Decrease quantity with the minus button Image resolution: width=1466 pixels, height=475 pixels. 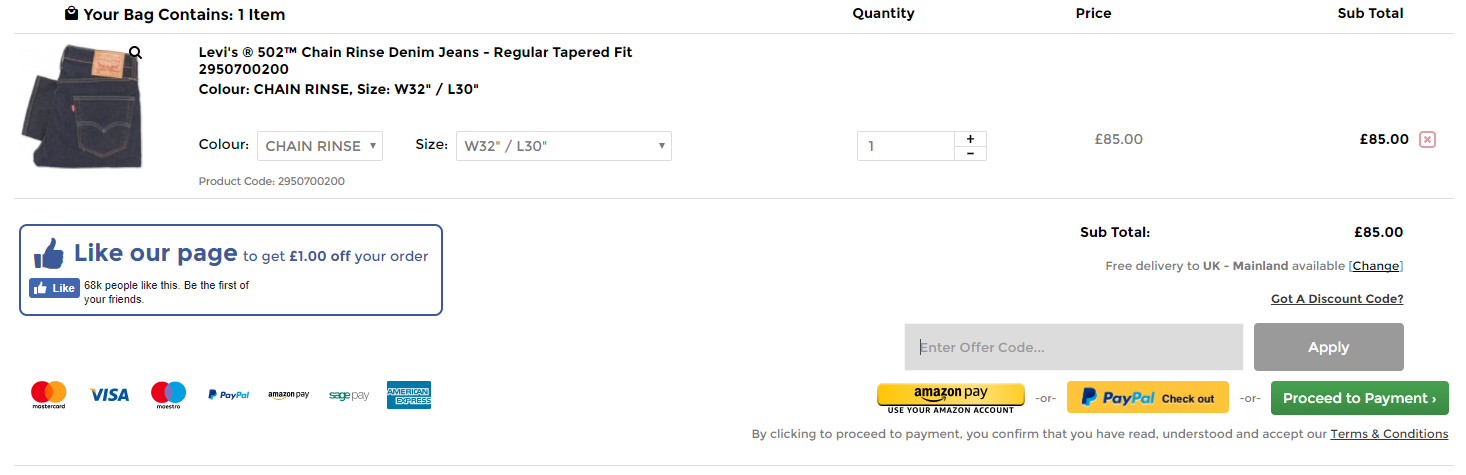tap(970, 153)
